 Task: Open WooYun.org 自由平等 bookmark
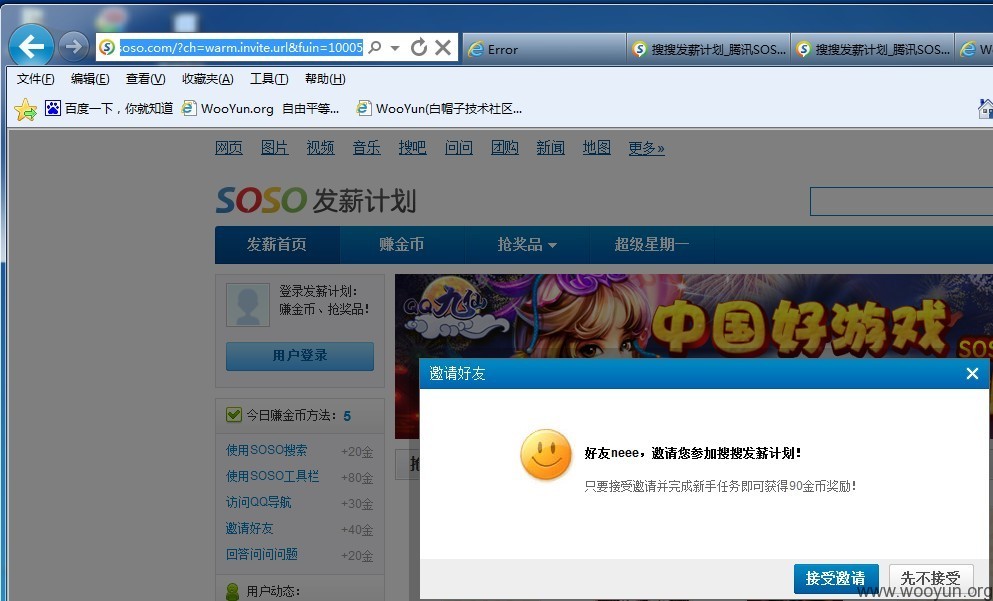[x=260, y=109]
